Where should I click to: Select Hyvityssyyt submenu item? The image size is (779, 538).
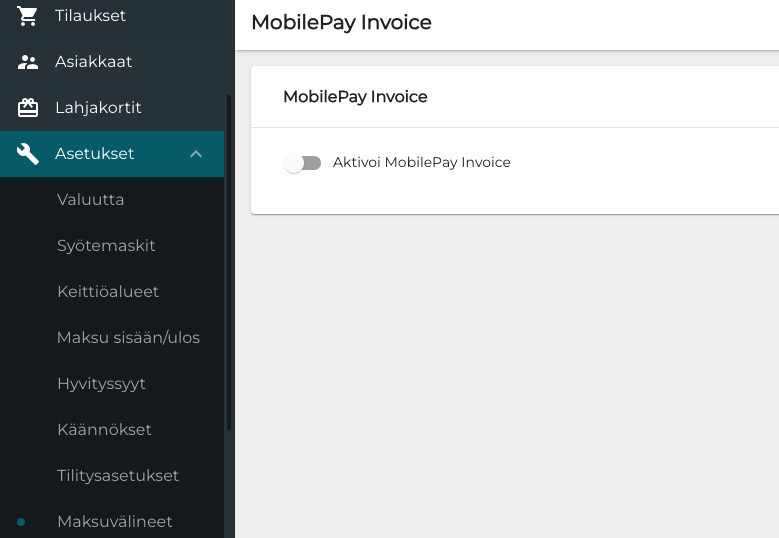pyautogui.click(x=101, y=384)
